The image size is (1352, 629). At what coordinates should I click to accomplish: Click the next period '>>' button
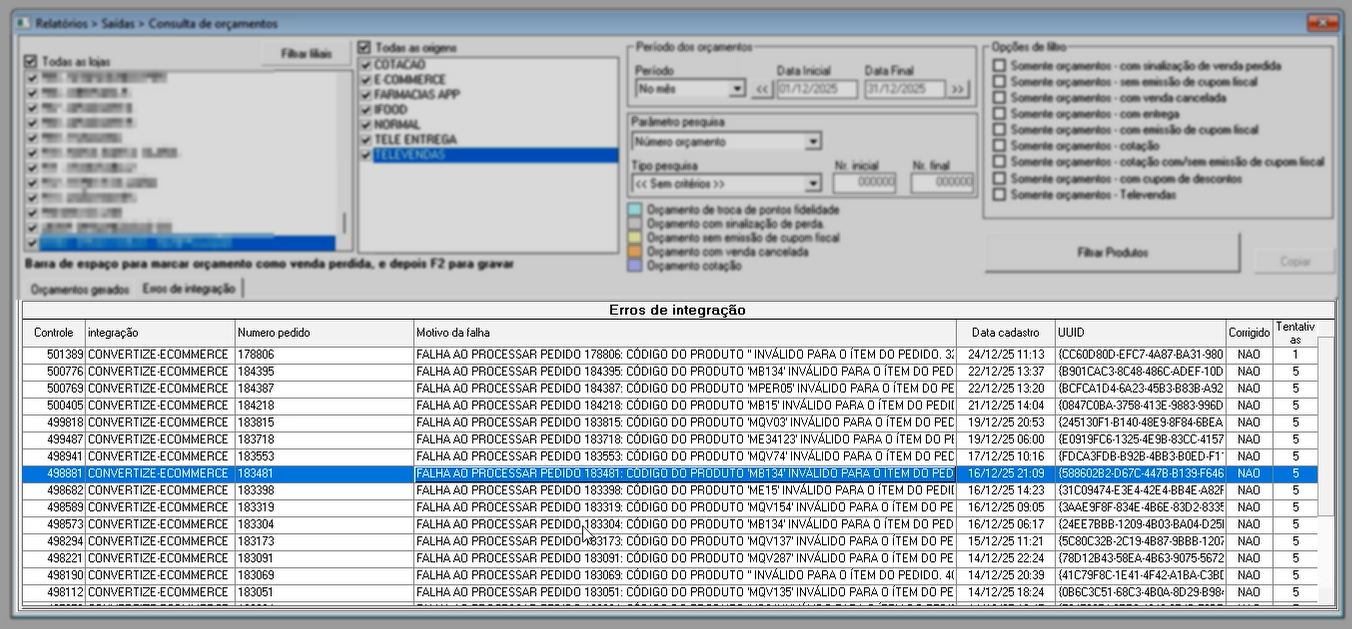(x=958, y=89)
